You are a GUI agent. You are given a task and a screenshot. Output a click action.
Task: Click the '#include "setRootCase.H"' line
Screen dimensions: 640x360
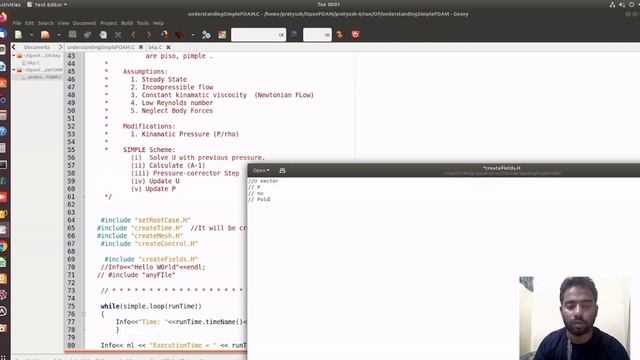[145, 220]
